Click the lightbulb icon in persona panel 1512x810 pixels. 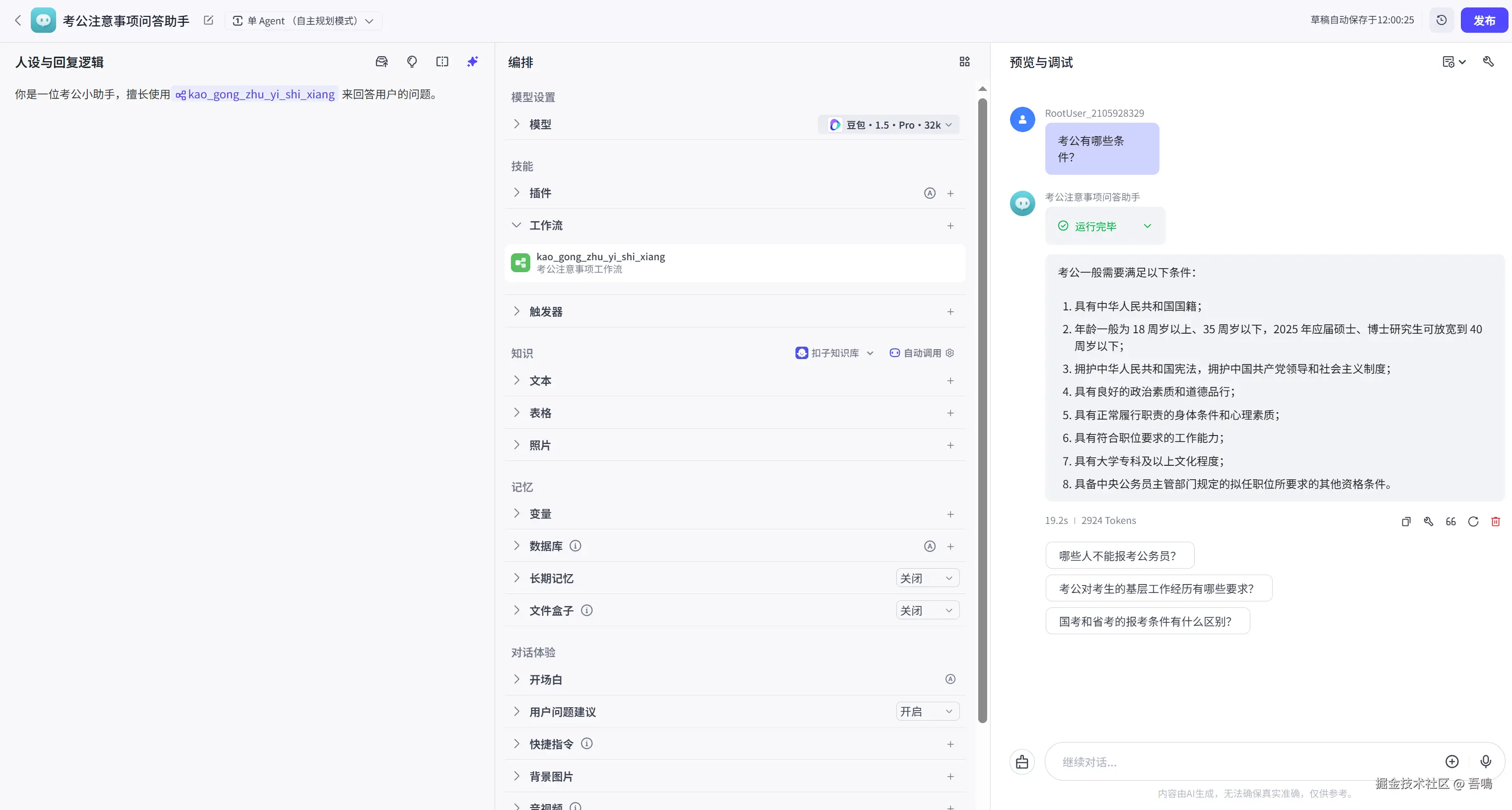412,62
